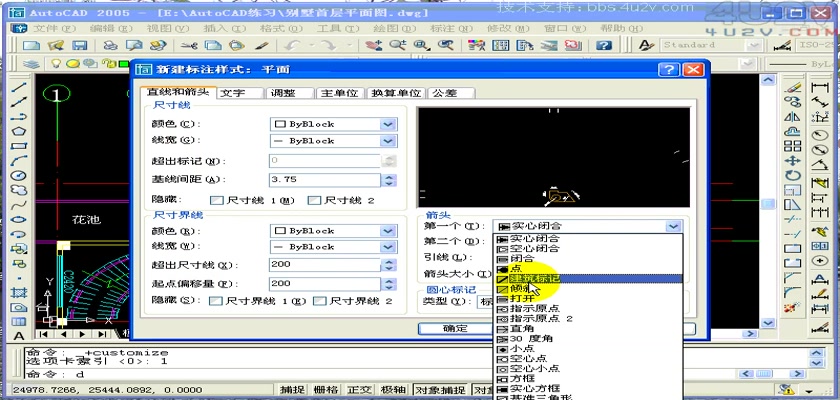Screen dimensions: 840x400
Task: Switch to the 文字 tab
Action: [x=233, y=93]
